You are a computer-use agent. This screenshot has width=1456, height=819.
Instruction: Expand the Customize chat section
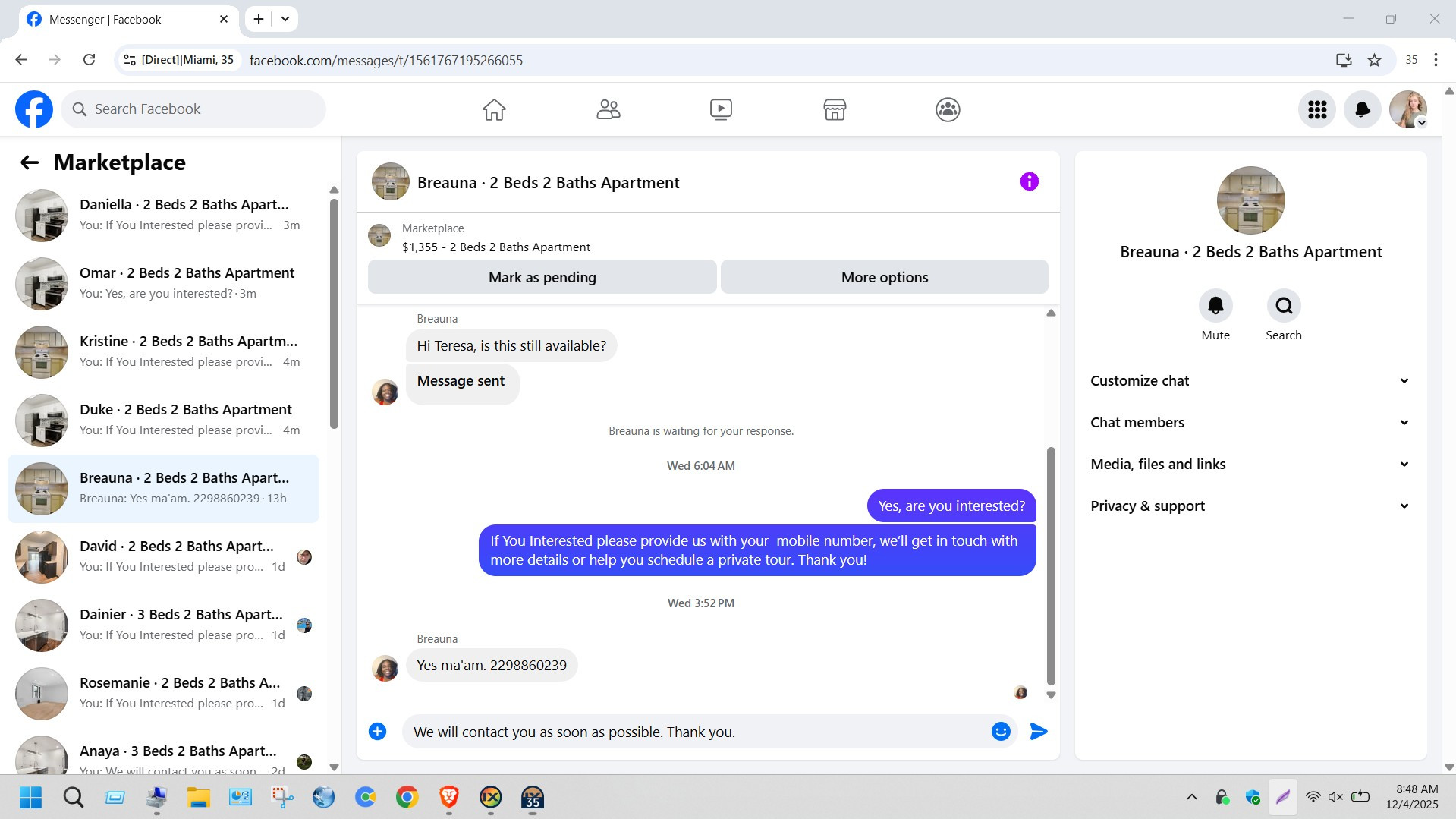click(1250, 381)
